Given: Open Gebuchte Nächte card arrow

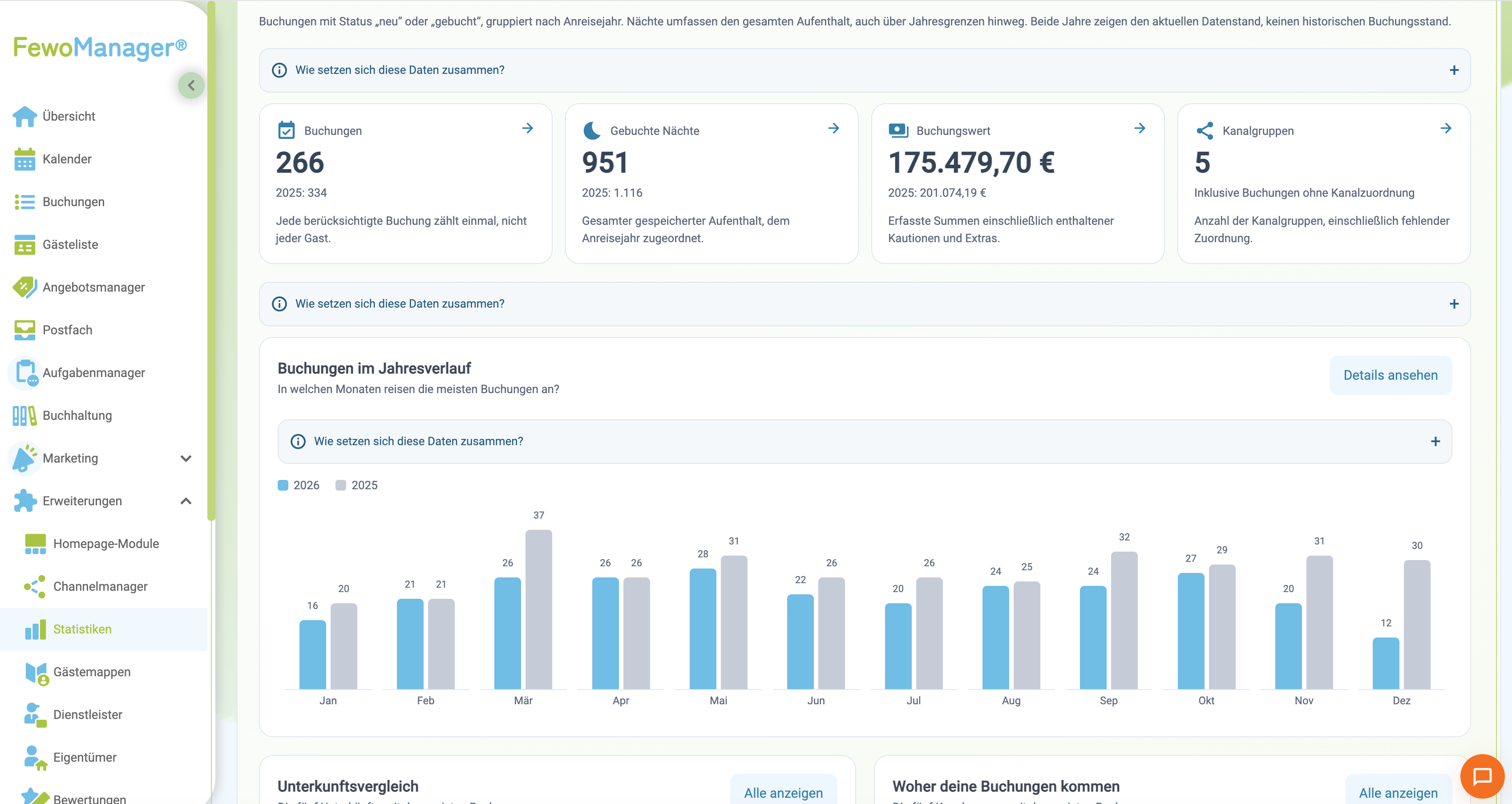Looking at the screenshot, I should 833,128.
